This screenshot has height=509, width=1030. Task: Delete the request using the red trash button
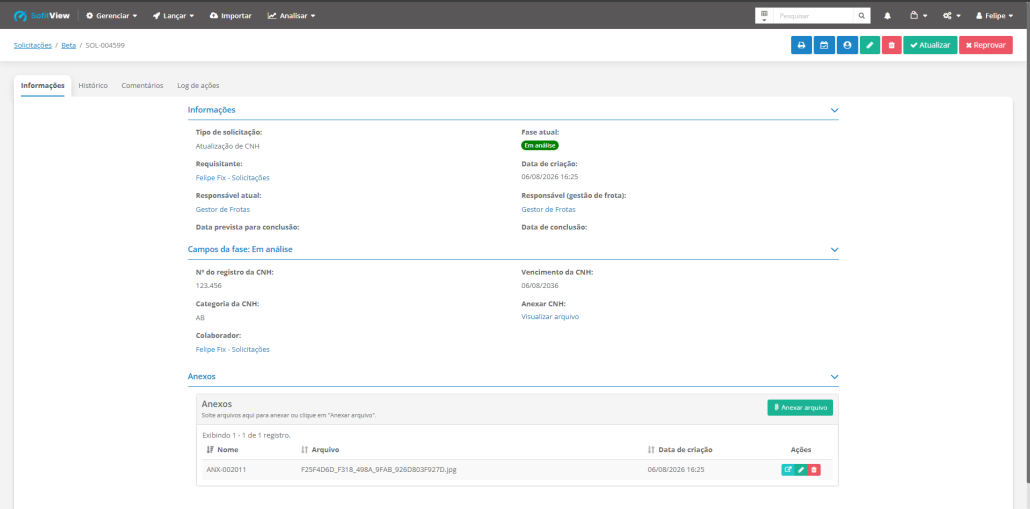click(891, 45)
